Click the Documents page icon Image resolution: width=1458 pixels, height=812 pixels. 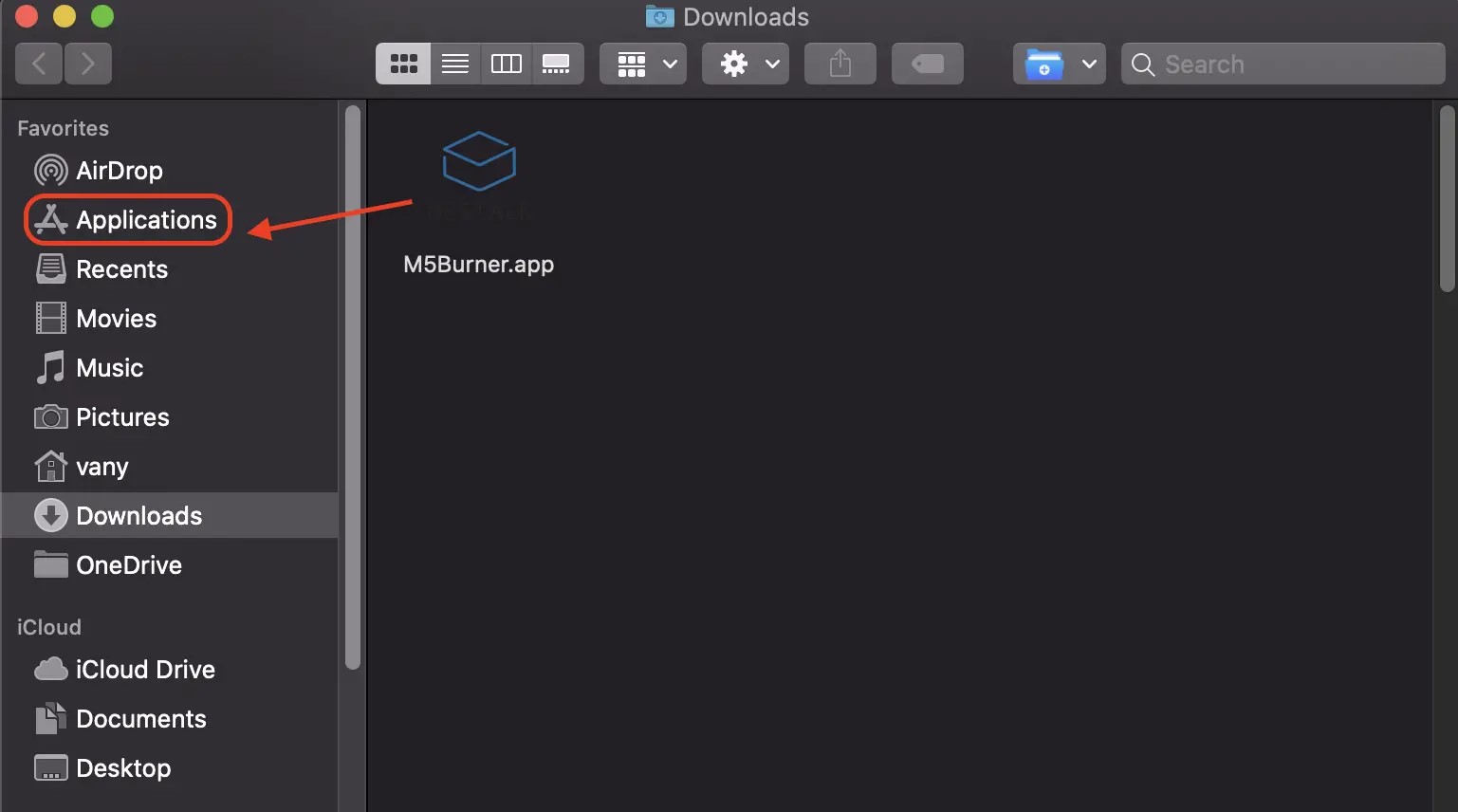[50, 718]
